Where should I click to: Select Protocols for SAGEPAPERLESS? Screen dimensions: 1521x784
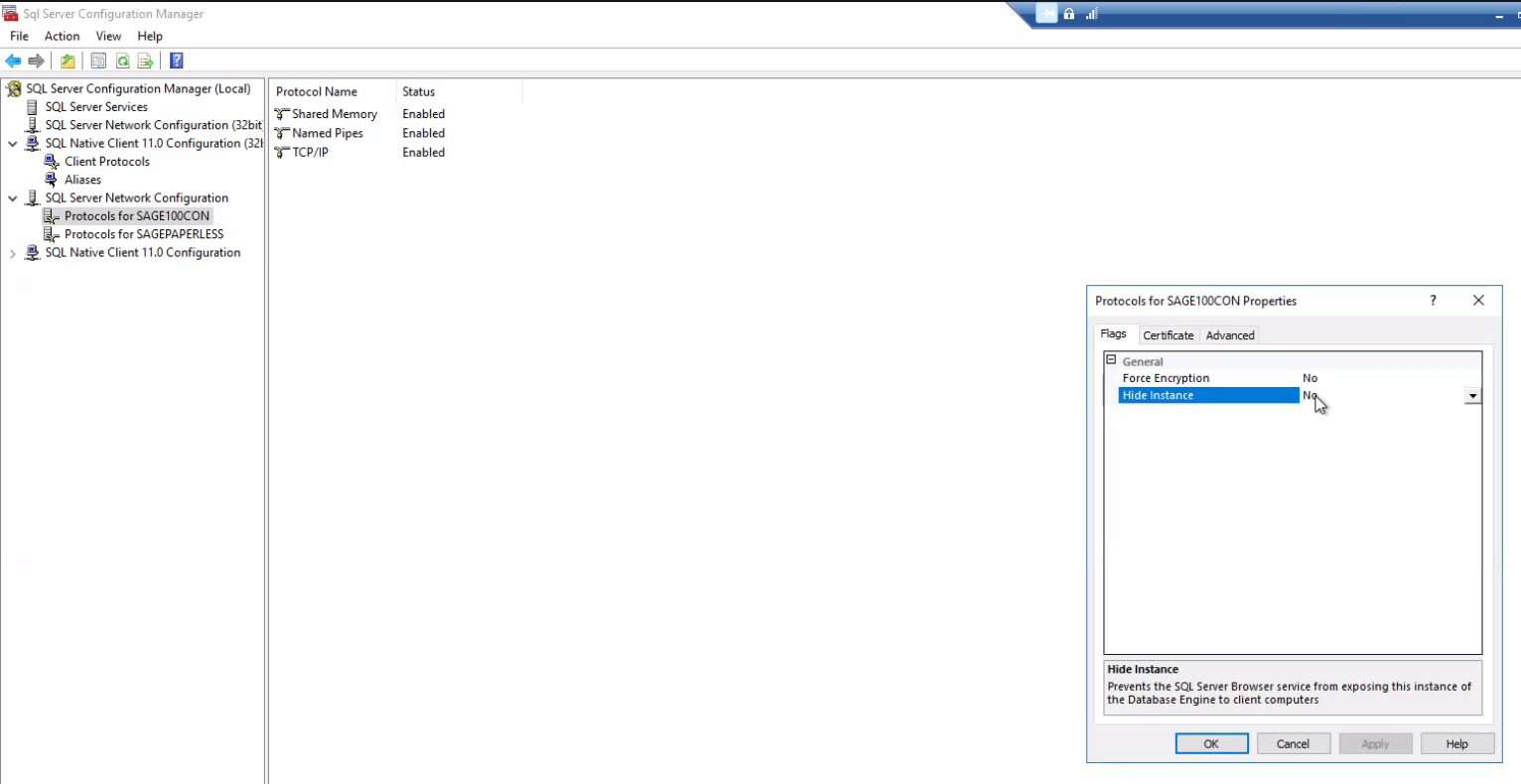[144, 234]
